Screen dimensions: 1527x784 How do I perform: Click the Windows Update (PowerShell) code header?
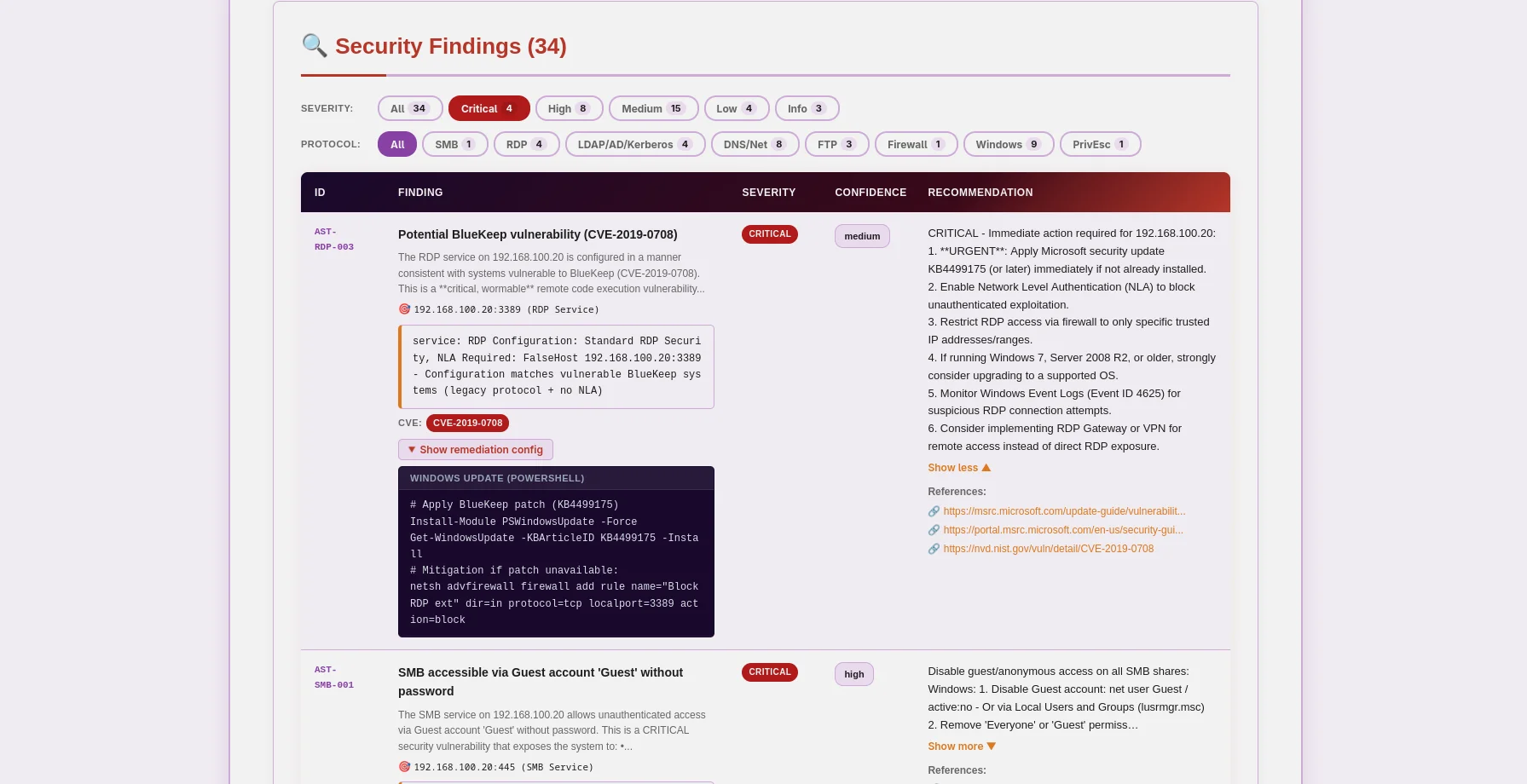(x=556, y=478)
